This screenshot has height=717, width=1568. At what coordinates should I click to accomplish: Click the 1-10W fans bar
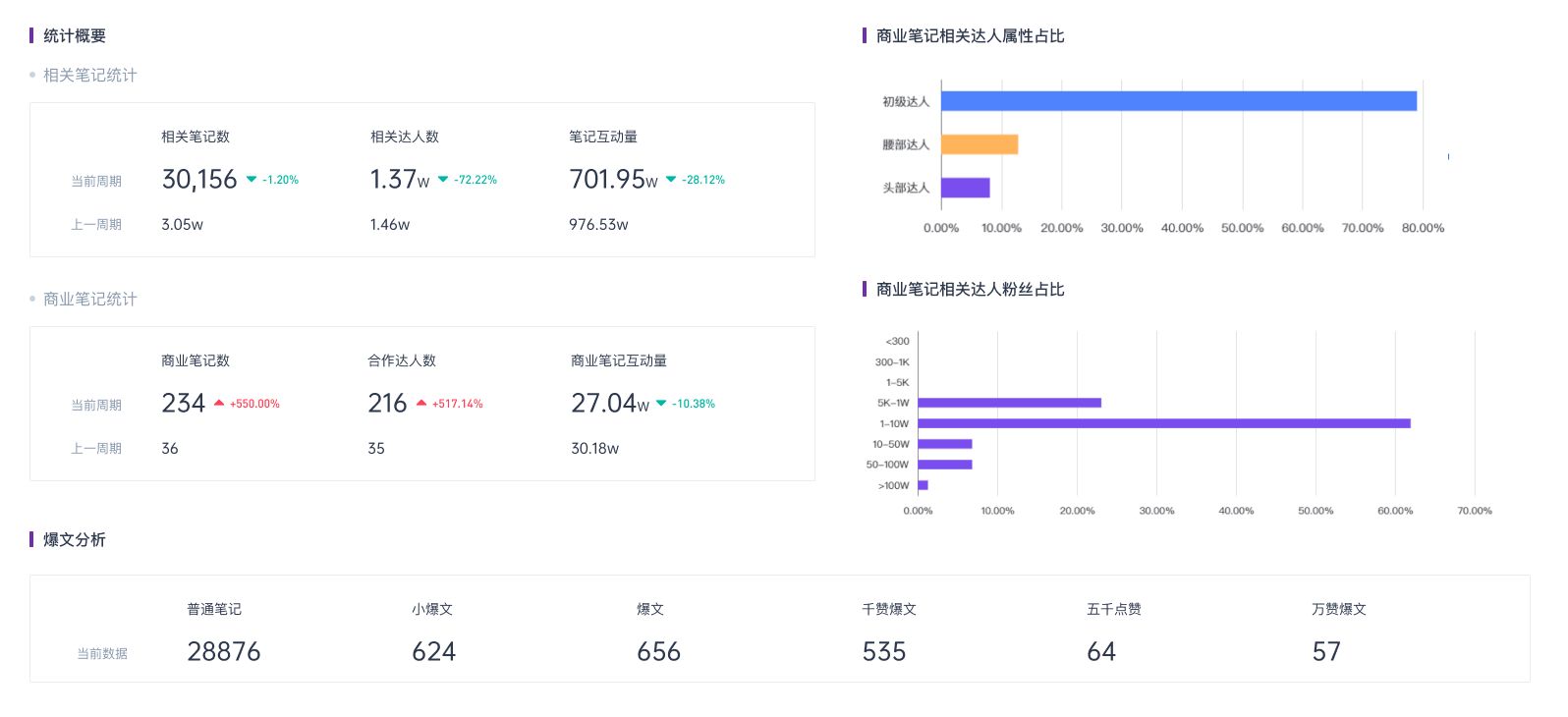[1164, 423]
